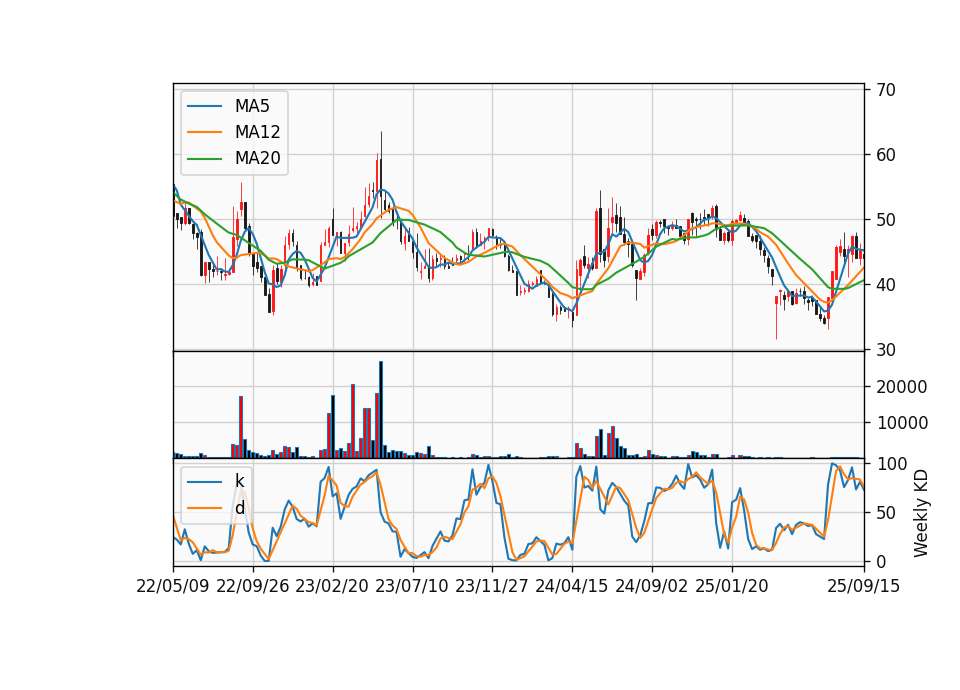Click the MA20 legend label

pos(257,159)
